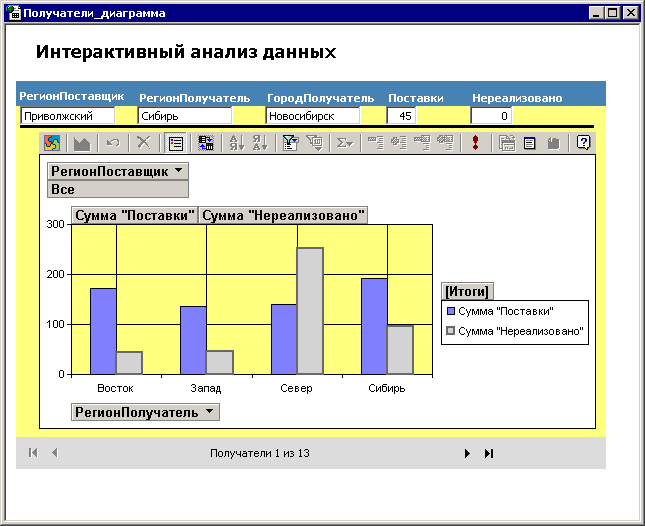The image size is (645, 526).
Task: Go to the previous record navigation arrow
Action: (x=55, y=453)
